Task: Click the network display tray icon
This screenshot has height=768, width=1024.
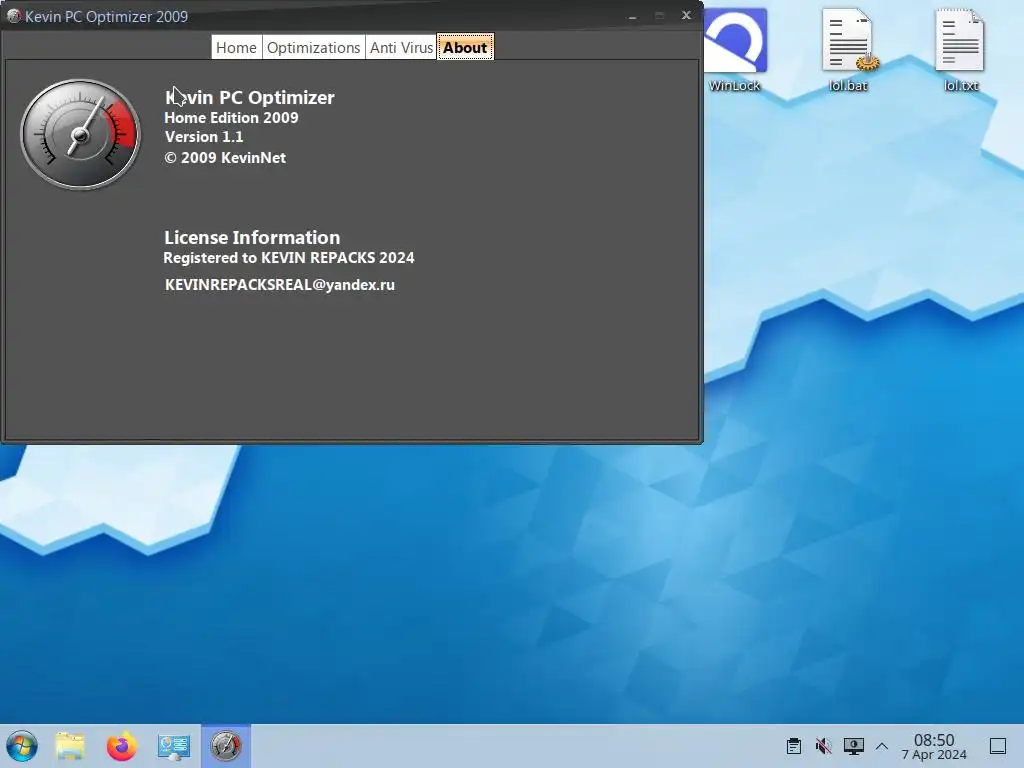Action: pos(854,746)
